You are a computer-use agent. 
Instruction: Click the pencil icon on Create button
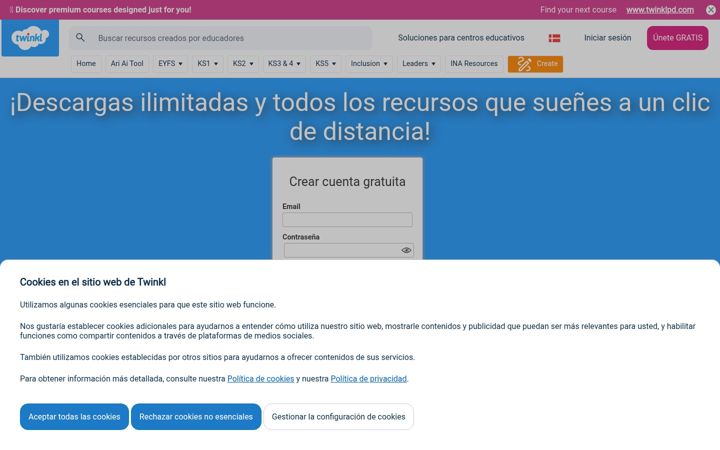coord(524,64)
